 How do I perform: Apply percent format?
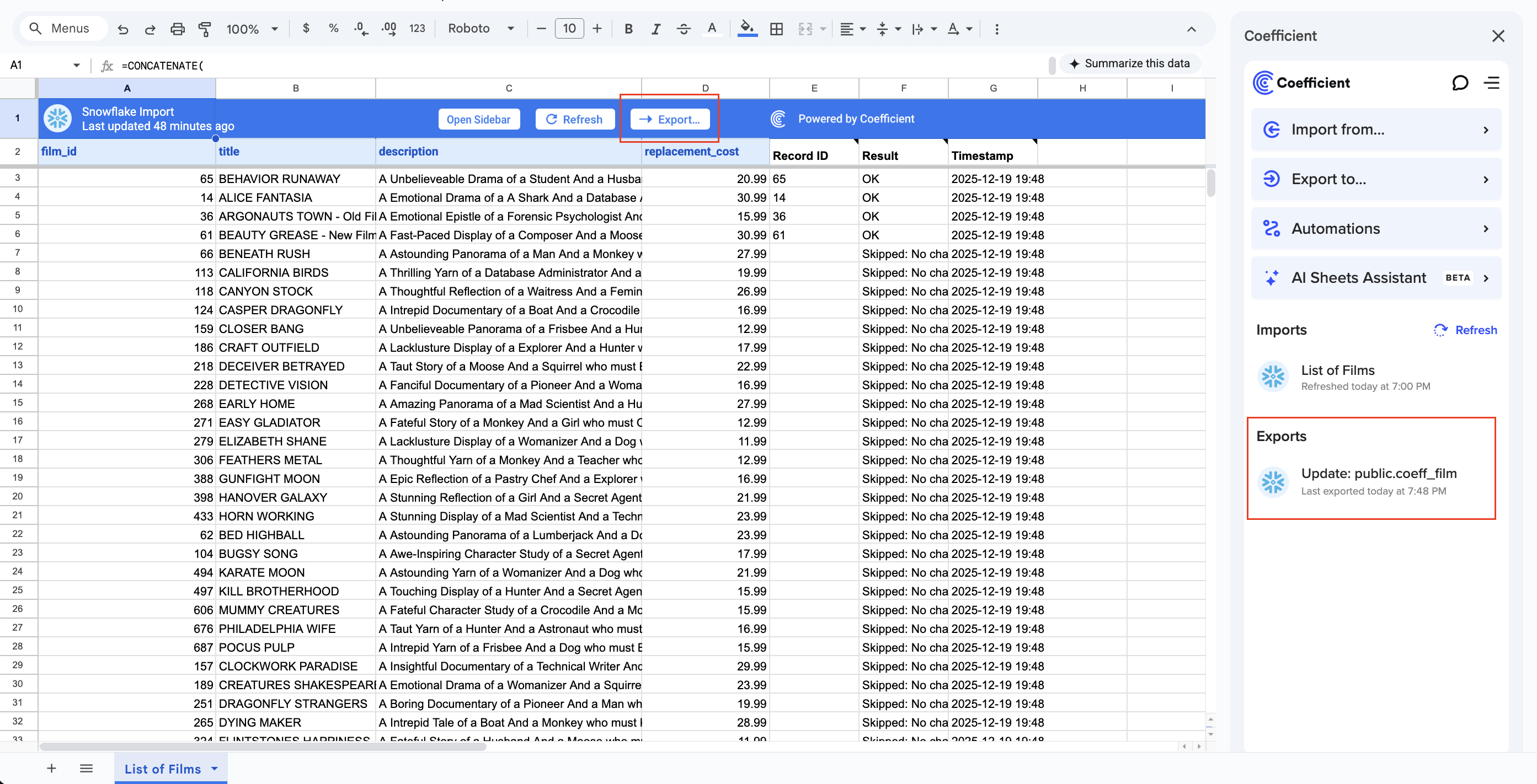333,29
